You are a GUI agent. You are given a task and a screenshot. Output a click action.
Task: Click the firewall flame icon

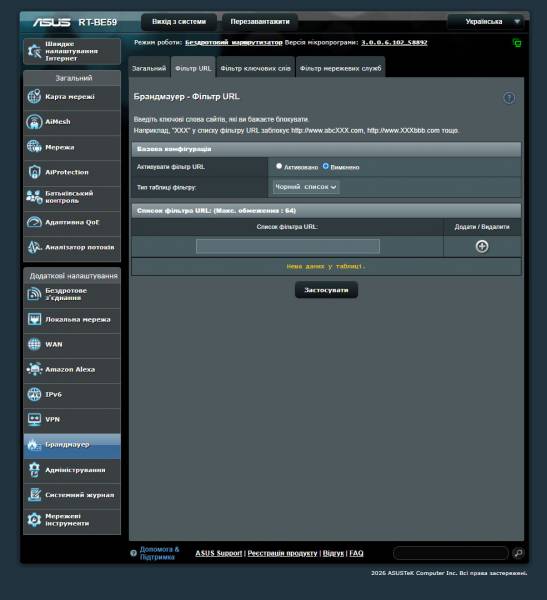coord(34,445)
